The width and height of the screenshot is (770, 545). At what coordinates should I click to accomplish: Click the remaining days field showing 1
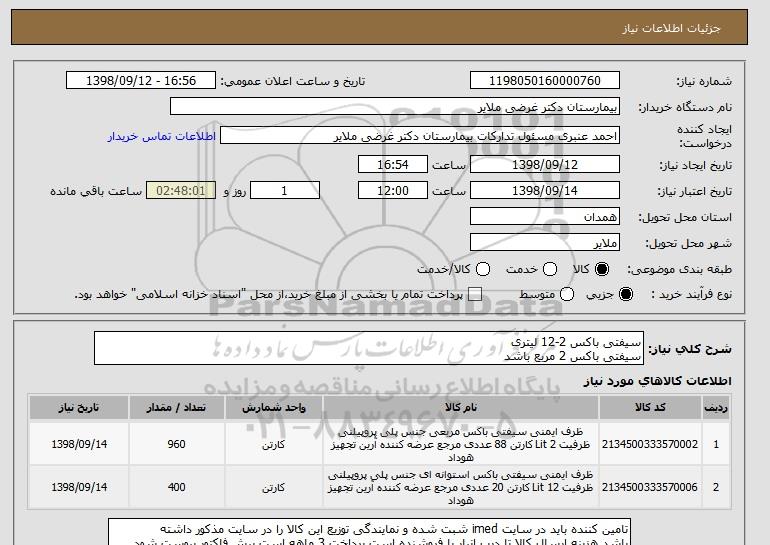(x=285, y=191)
